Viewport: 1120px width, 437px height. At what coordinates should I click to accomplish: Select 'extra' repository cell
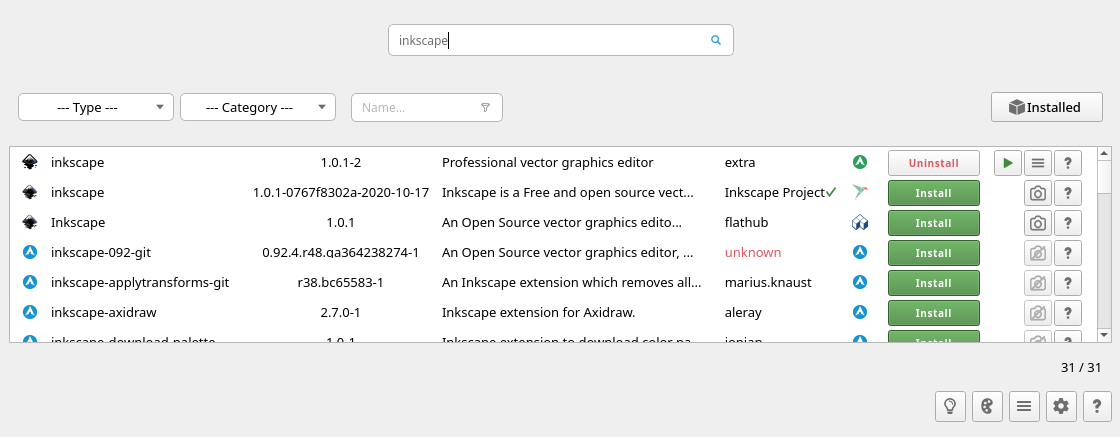click(x=740, y=163)
